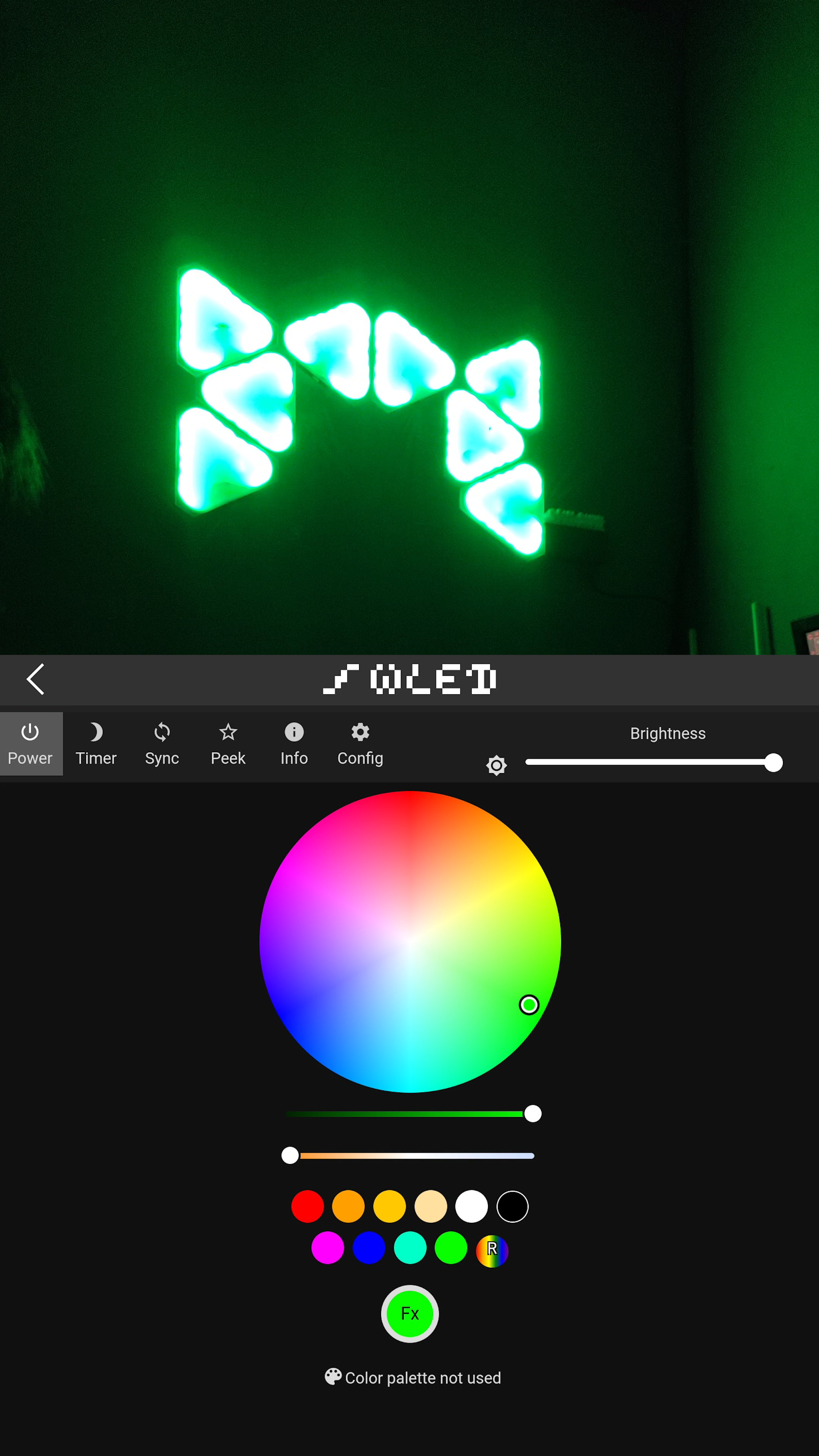Click the white temperature slider knob

point(290,1155)
